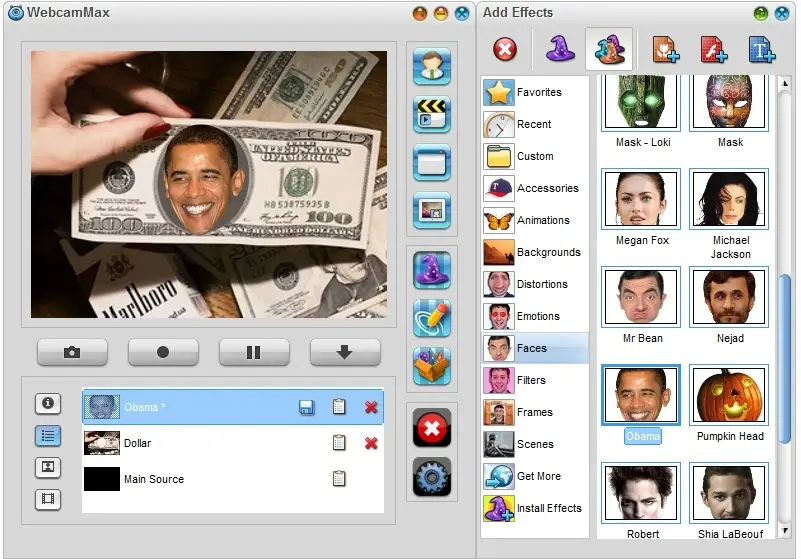Apply the Mask - Loki face effect

[641, 102]
